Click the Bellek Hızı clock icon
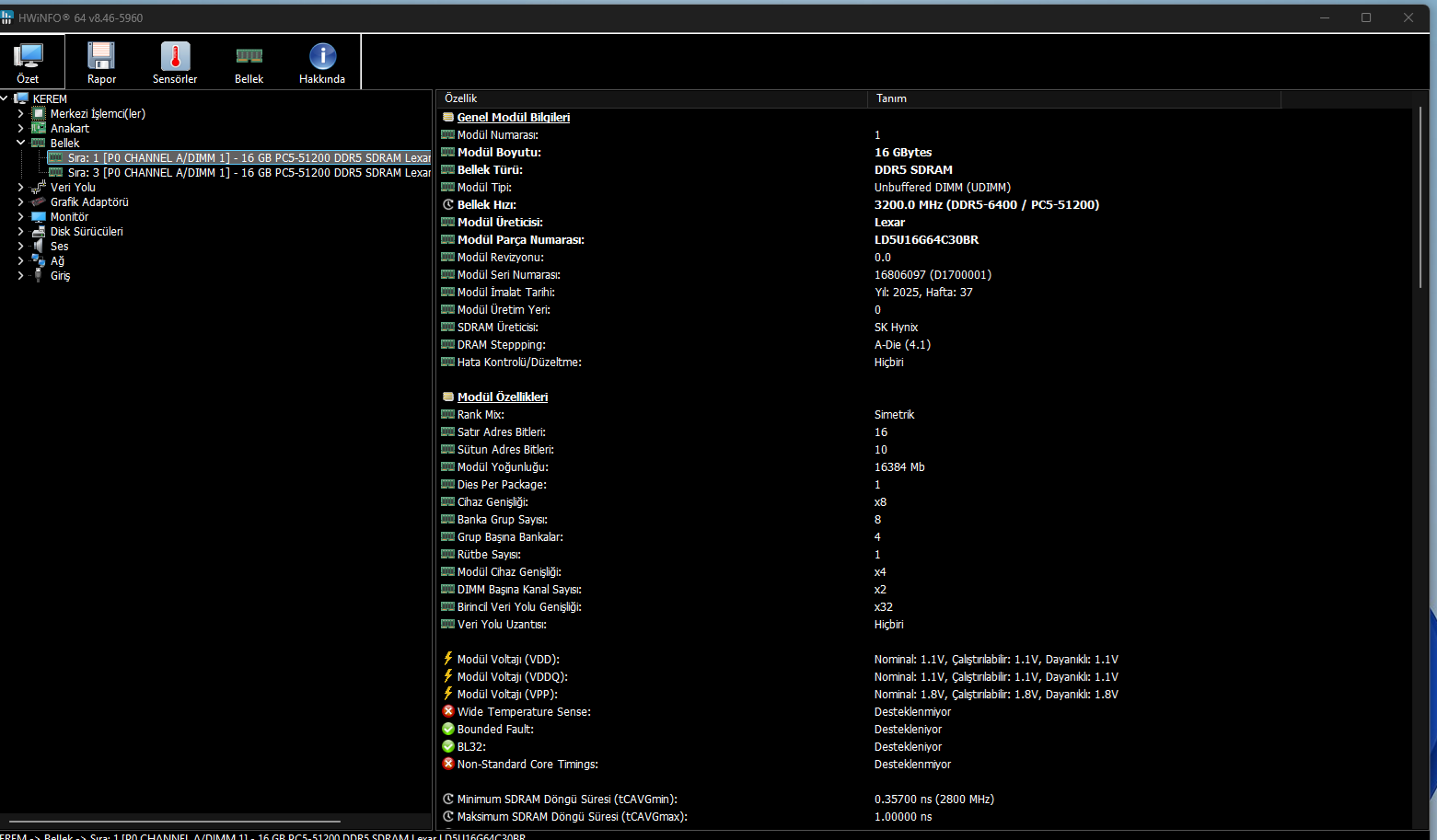This screenshot has width=1437, height=840. [x=448, y=204]
